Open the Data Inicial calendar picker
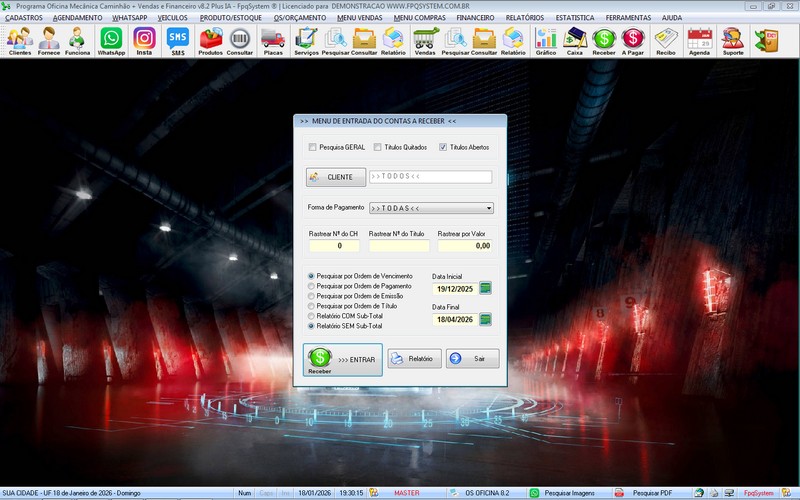 click(x=486, y=288)
